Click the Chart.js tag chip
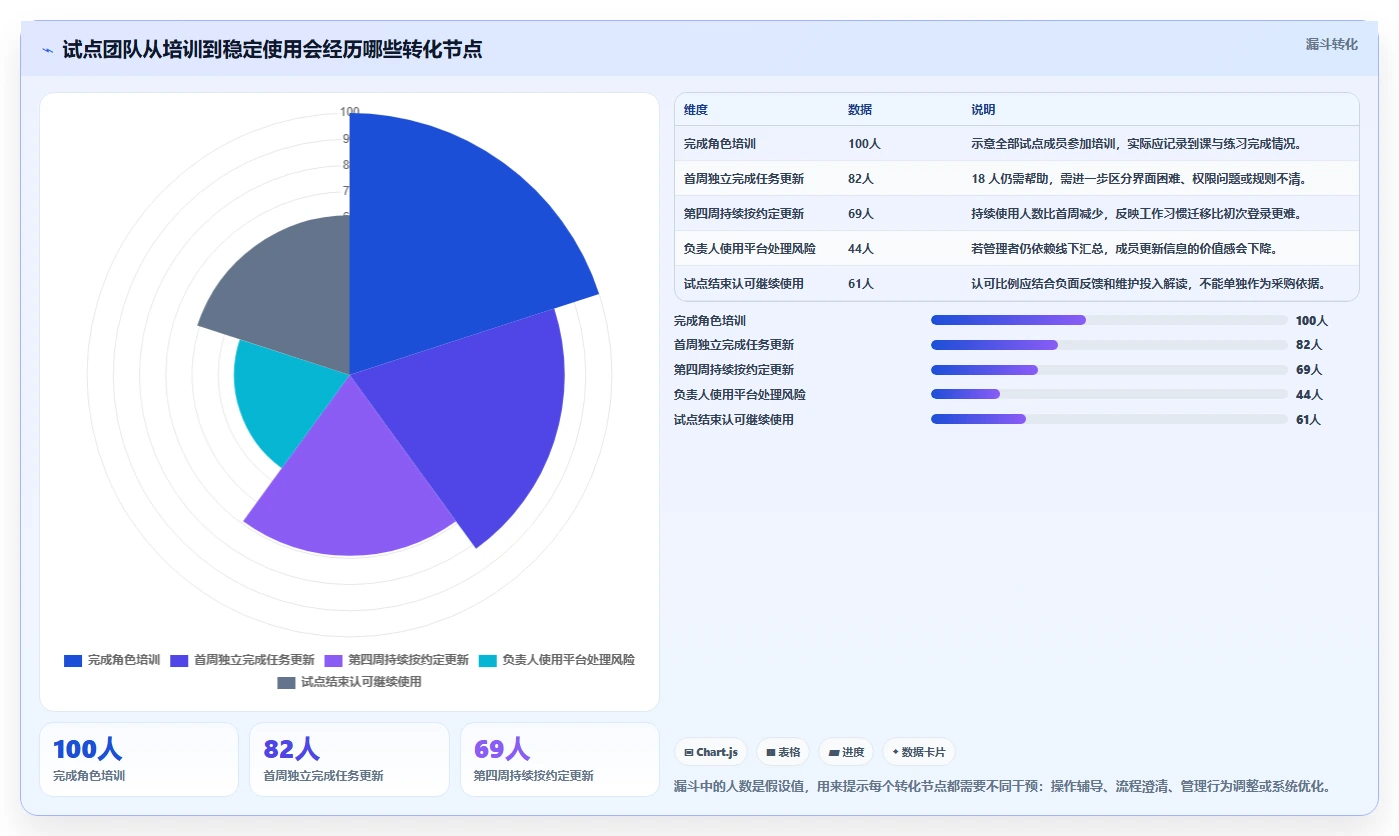 tap(711, 752)
